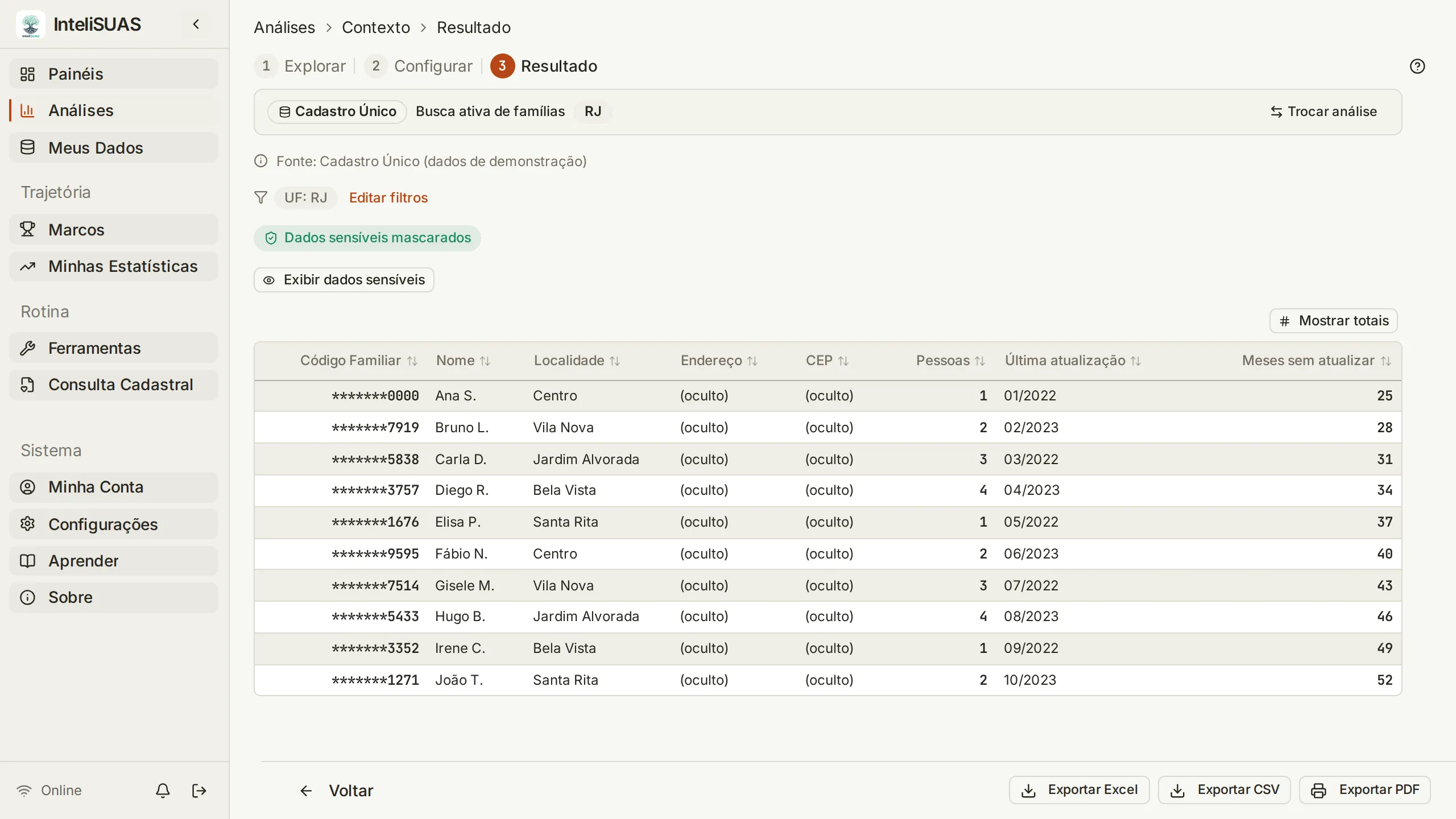Go to step 2 Configurar
The height and width of the screenshot is (819, 1456).
[x=419, y=67]
